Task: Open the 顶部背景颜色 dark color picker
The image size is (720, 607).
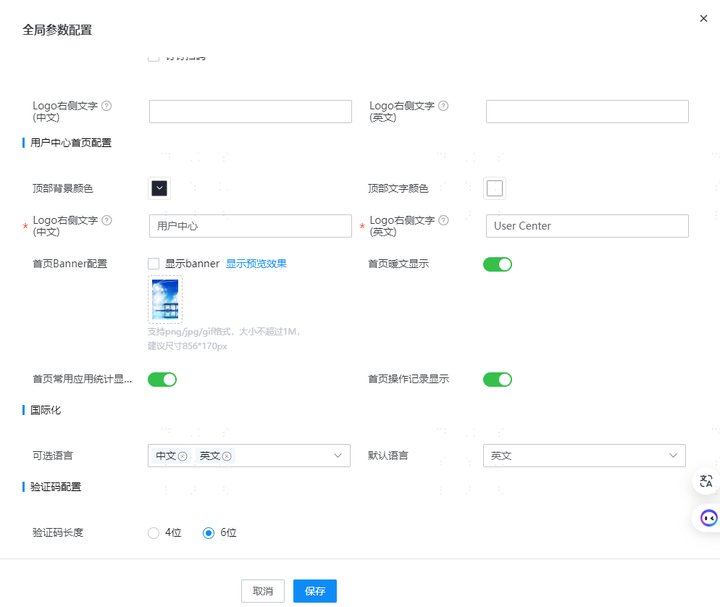Action: click(x=159, y=188)
